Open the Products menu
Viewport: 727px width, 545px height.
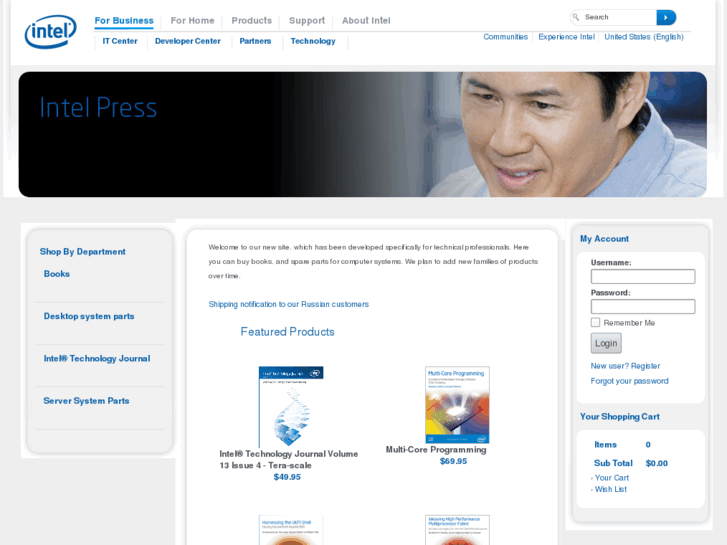[x=252, y=20]
